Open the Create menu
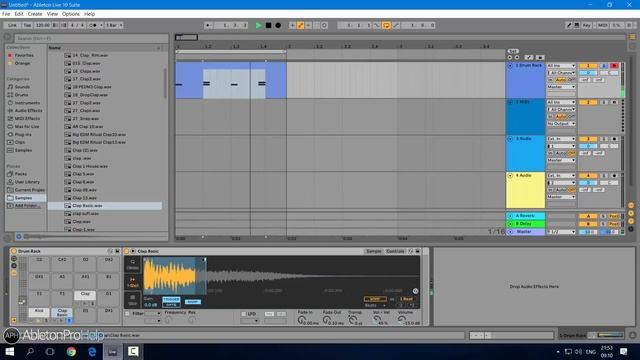 coord(35,14)
